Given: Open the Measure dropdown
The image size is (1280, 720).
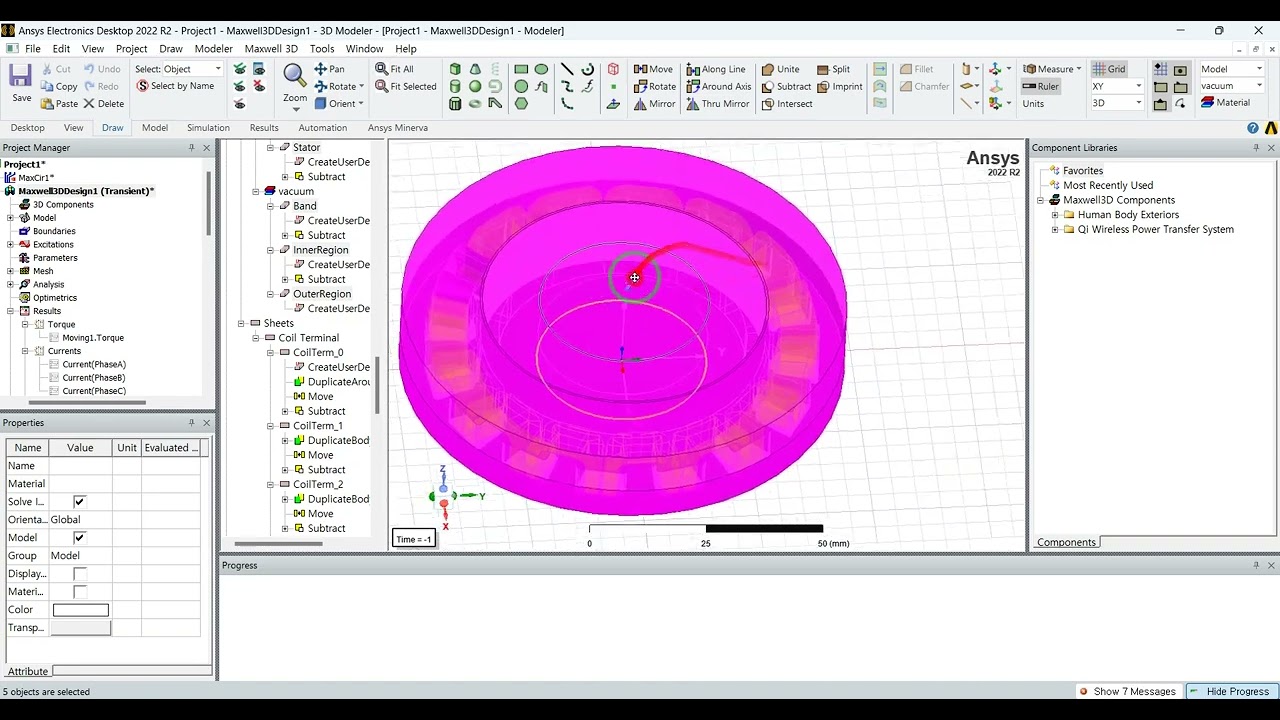Looking at the screenshot, I should click(x=1078, y=69).
